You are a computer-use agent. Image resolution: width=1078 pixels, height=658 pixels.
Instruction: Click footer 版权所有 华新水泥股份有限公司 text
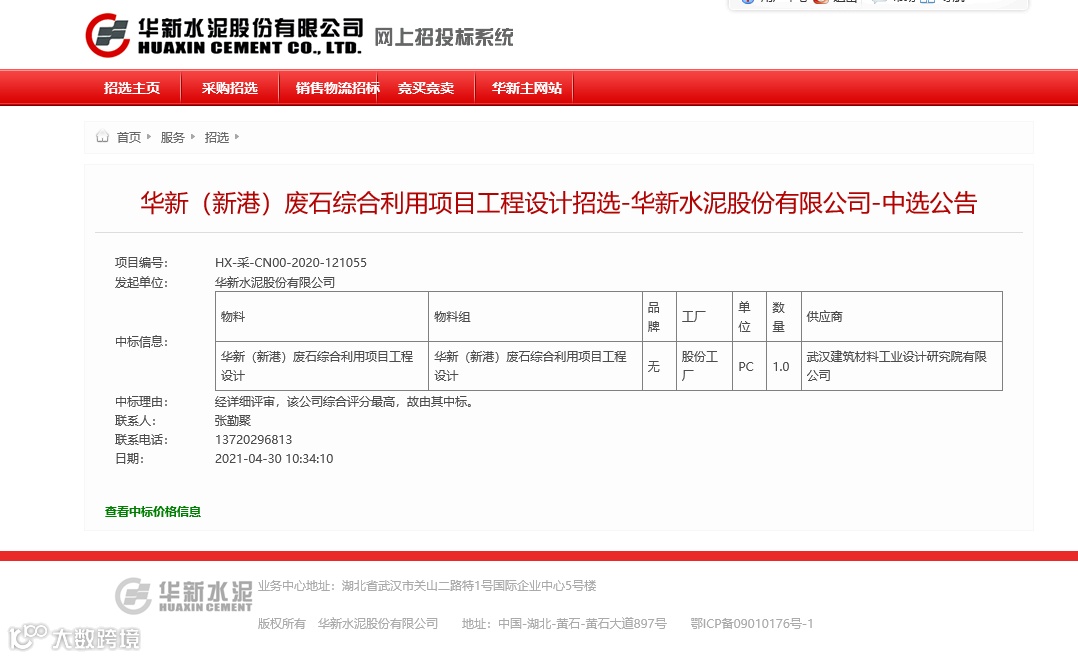click(x=348, y=624)
